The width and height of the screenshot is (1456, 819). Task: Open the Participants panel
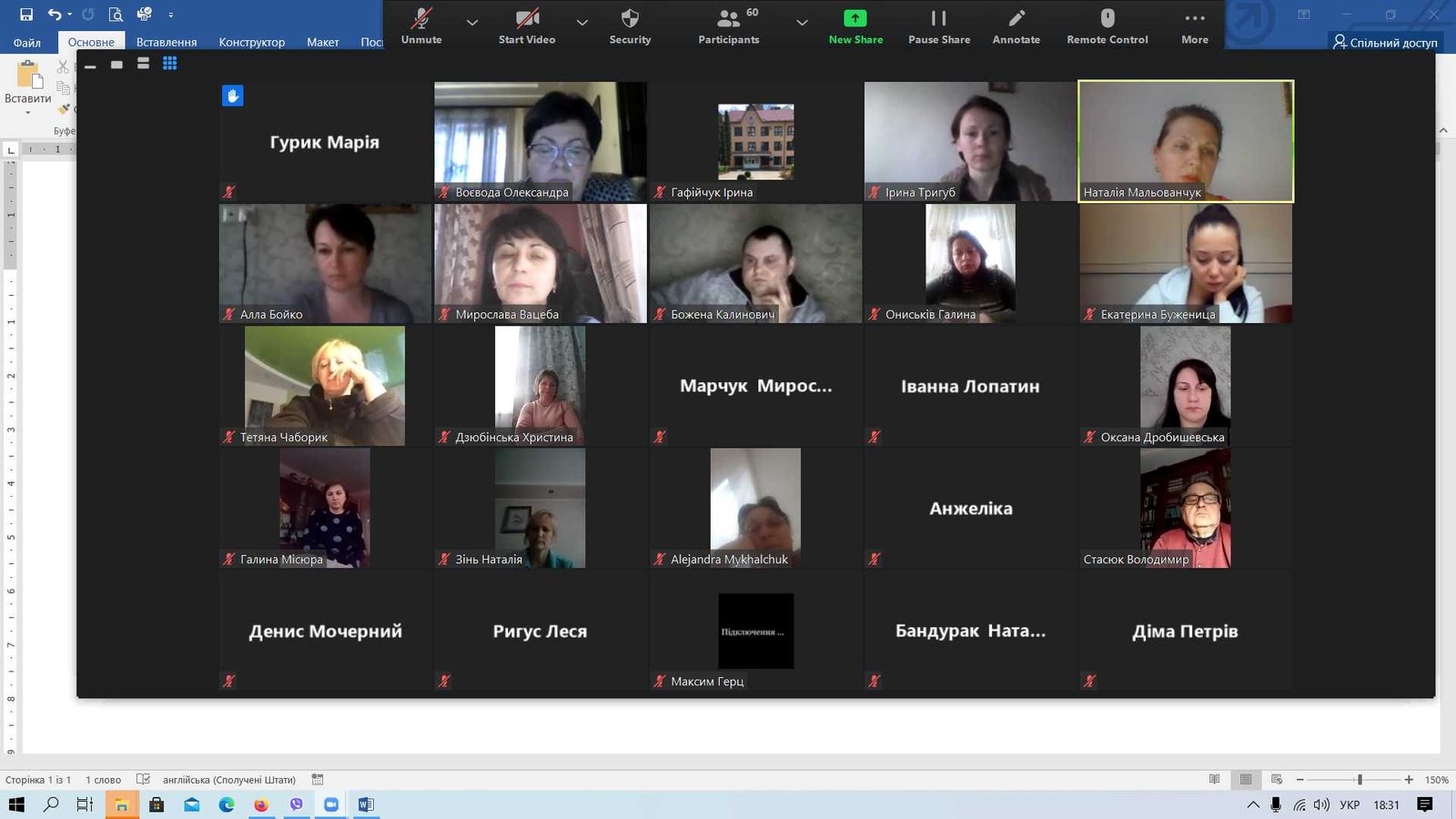click(x=728, y=25)
